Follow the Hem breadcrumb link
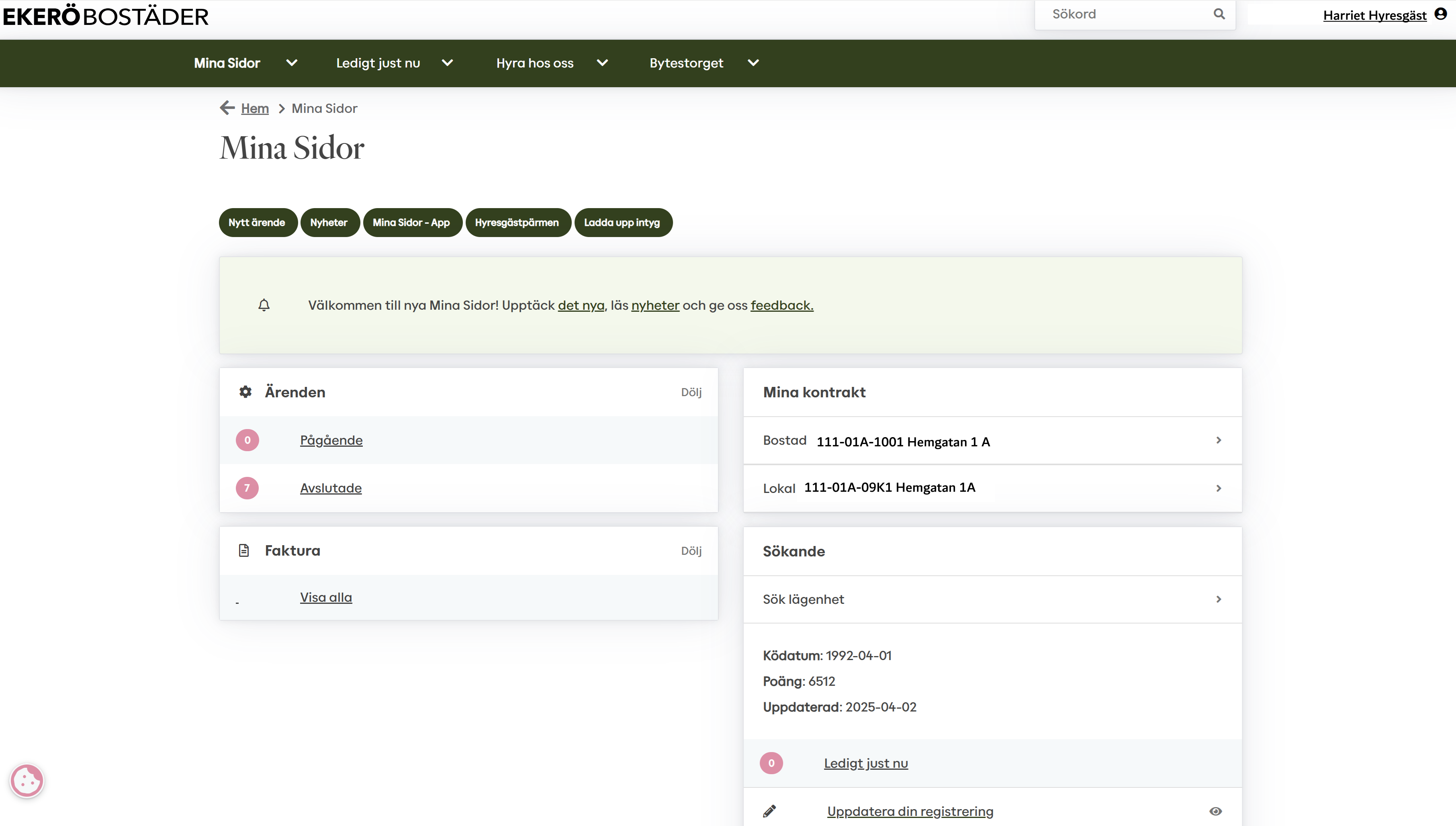 coord(255,108)
